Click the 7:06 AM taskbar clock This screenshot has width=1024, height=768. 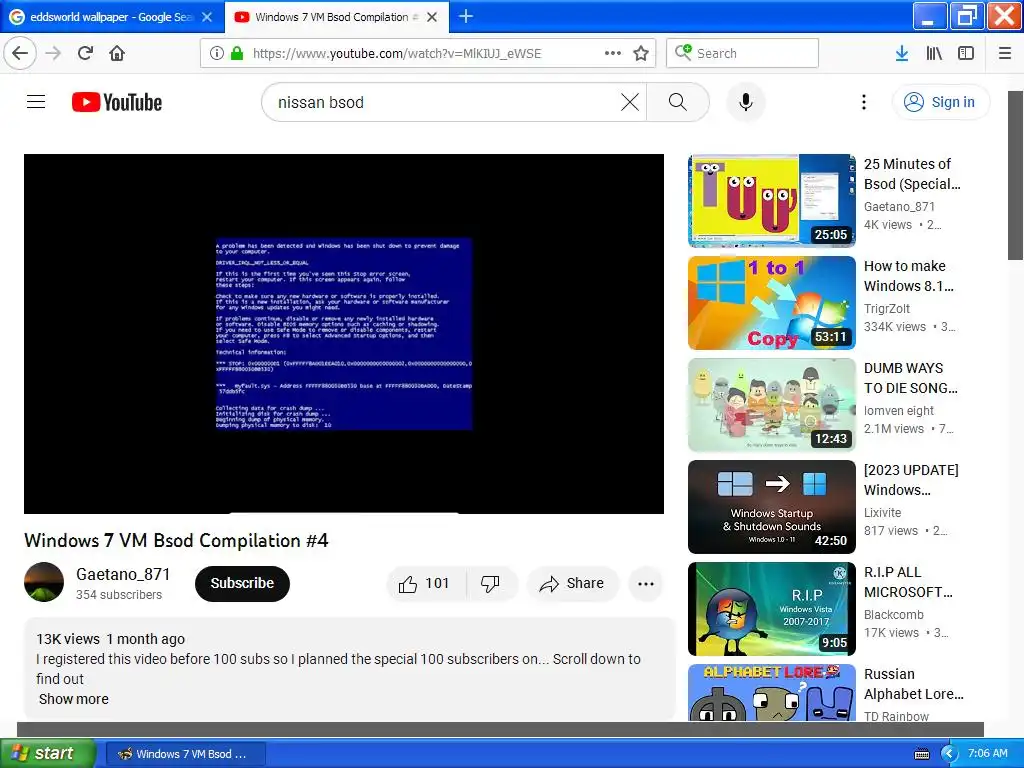(x=987, y=754)
